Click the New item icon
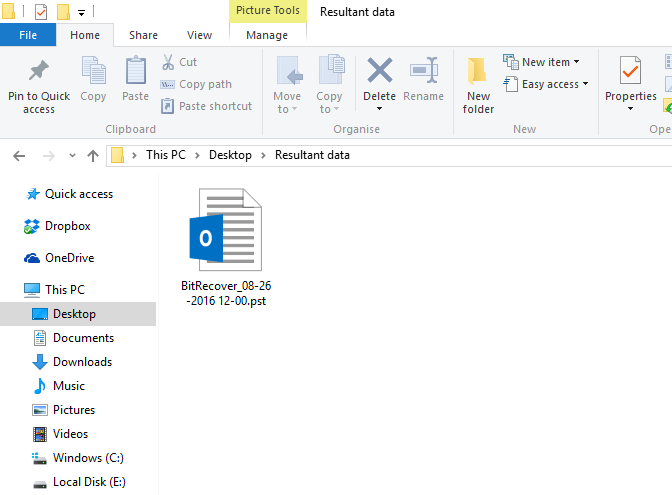 coord(511,62)
